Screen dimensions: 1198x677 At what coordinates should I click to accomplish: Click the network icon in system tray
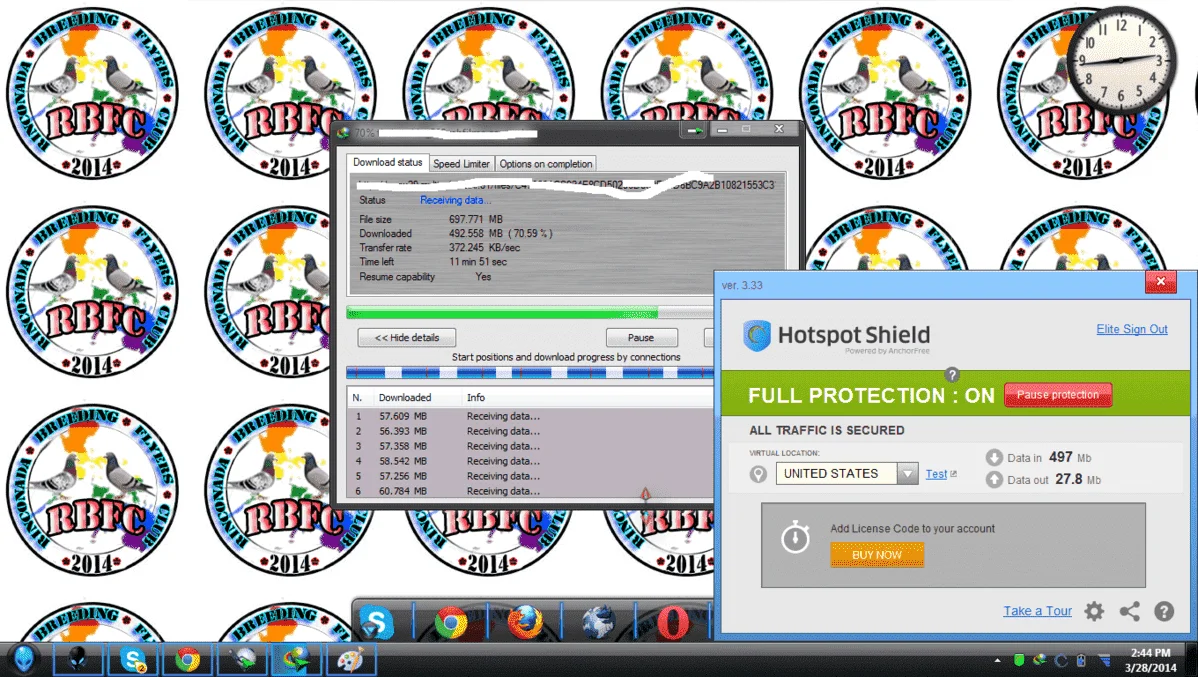[1104, 659]
